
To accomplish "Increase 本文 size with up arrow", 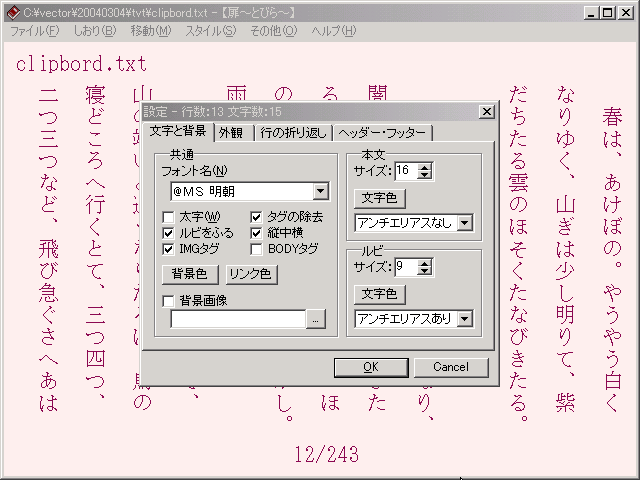I will click(x=424, y=167).
